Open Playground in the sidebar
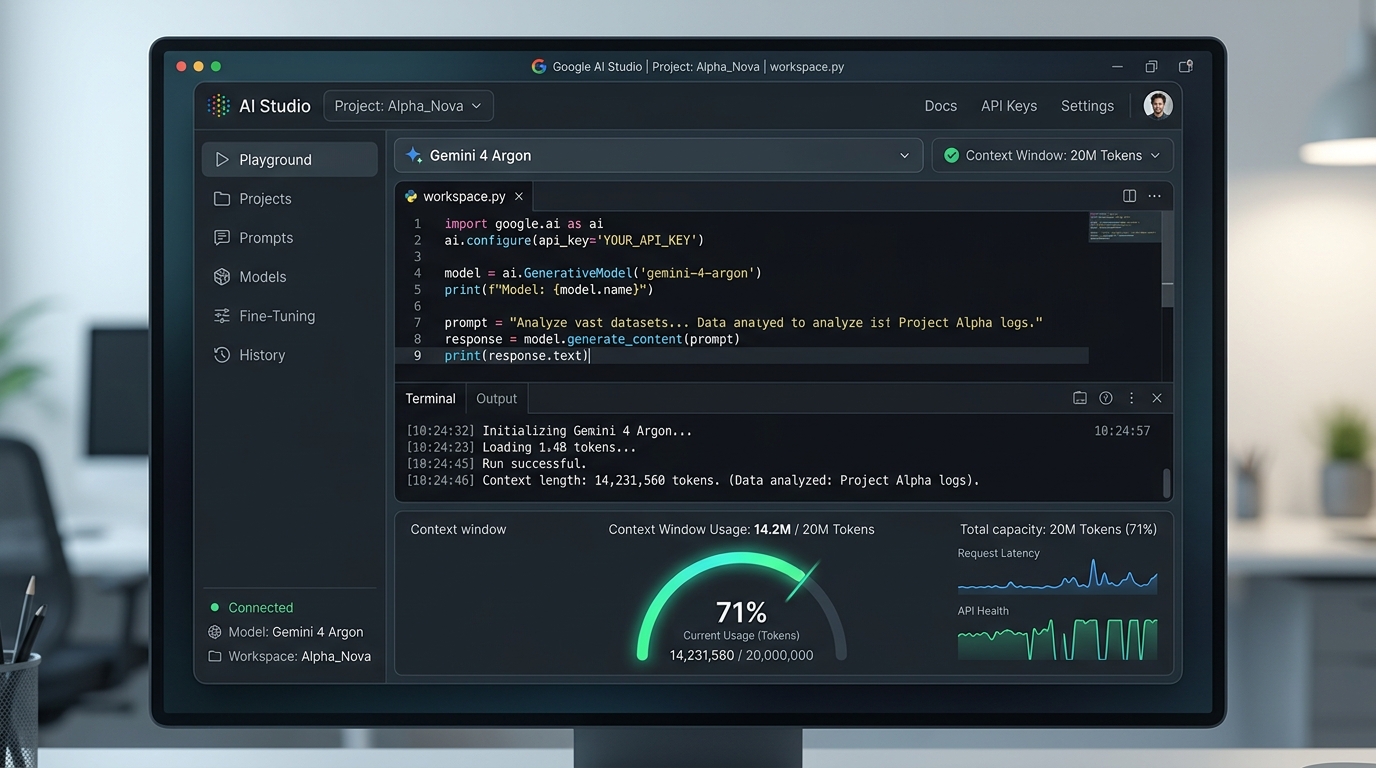 tap(290, 159)
